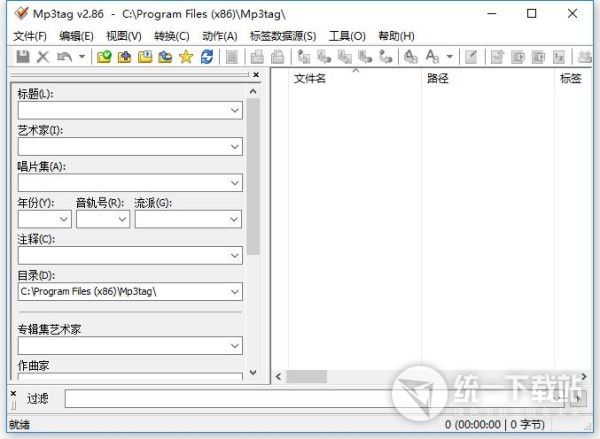Open the 编辑(E) menu
The width and height of the screenshot is (600, 439).
77,36
